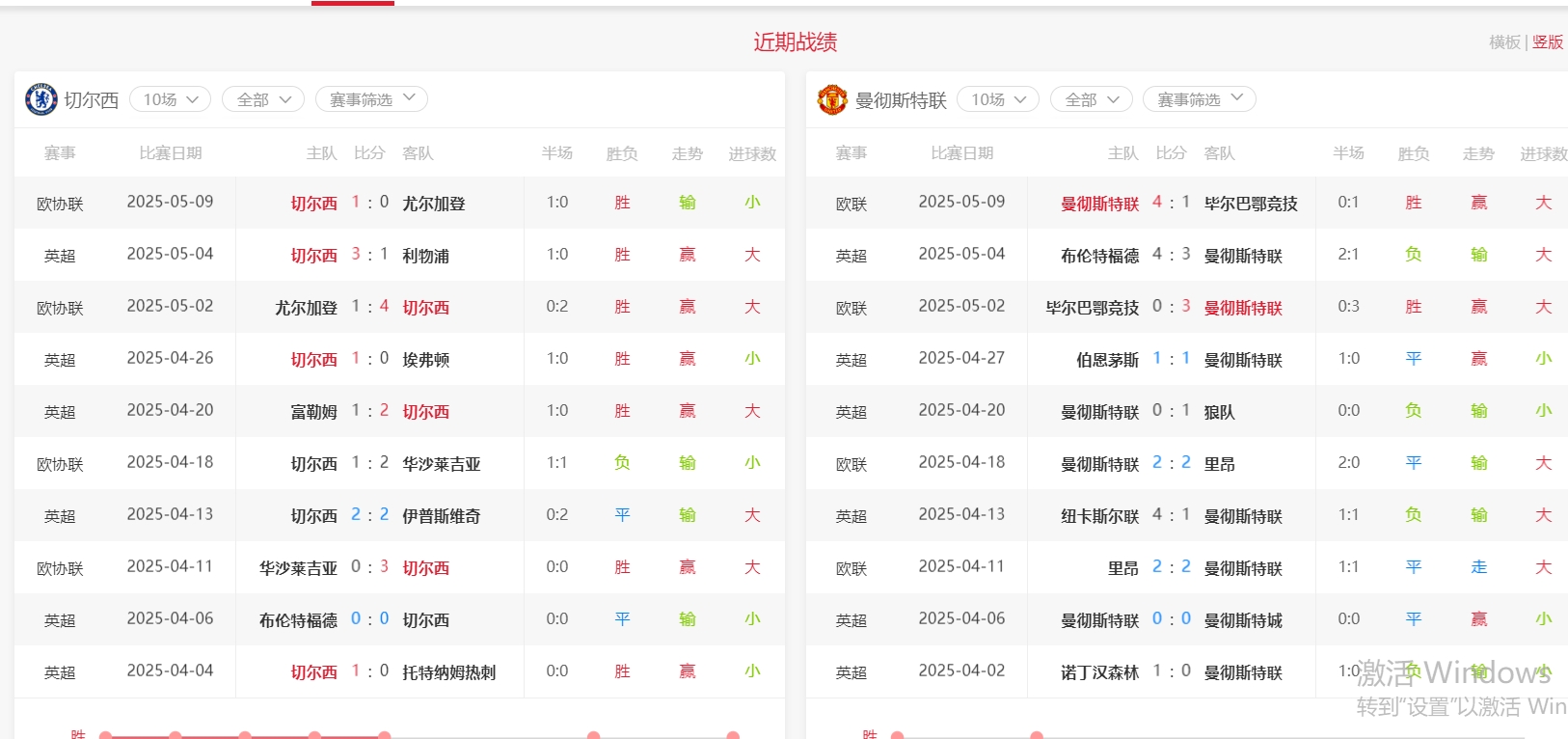Viewport: 1568px width, 739px height.
Task: Click the Chelsea club crest icon
Action: (41, 99)
